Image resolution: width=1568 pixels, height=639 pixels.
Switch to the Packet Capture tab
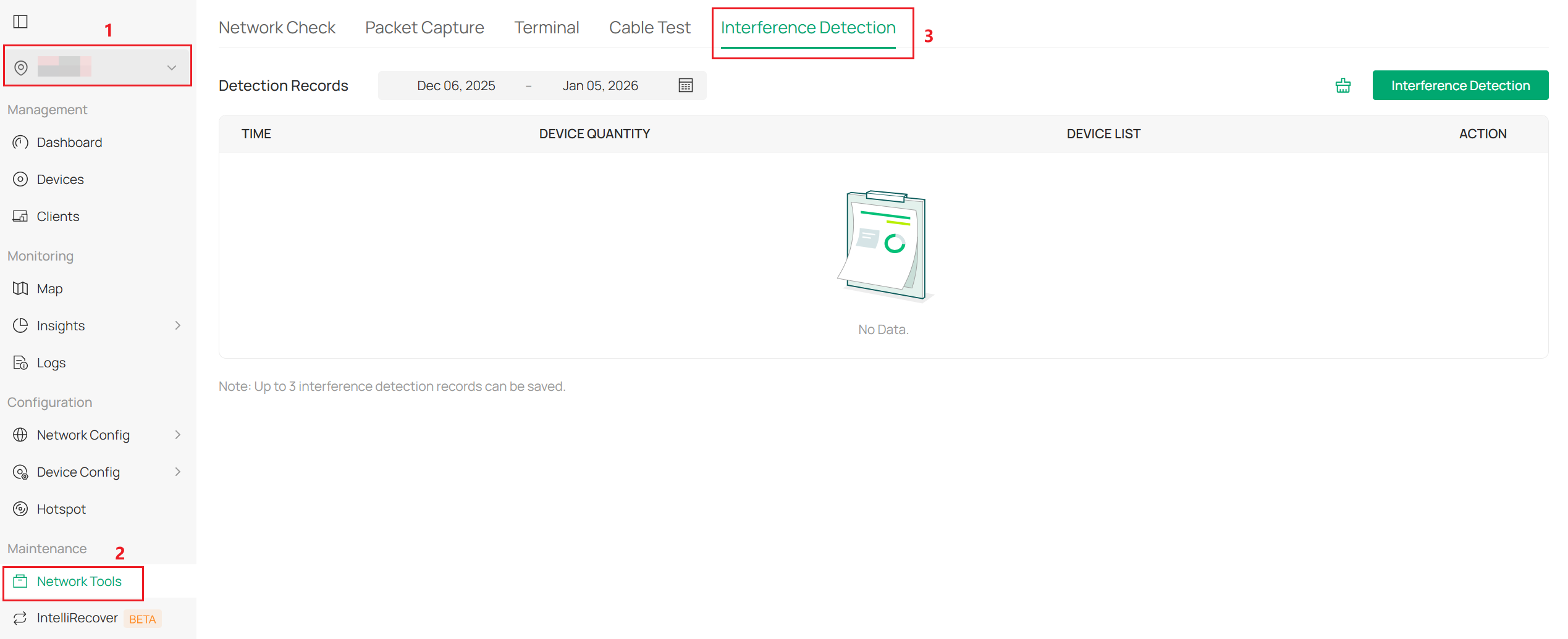[x=424, y=27]
